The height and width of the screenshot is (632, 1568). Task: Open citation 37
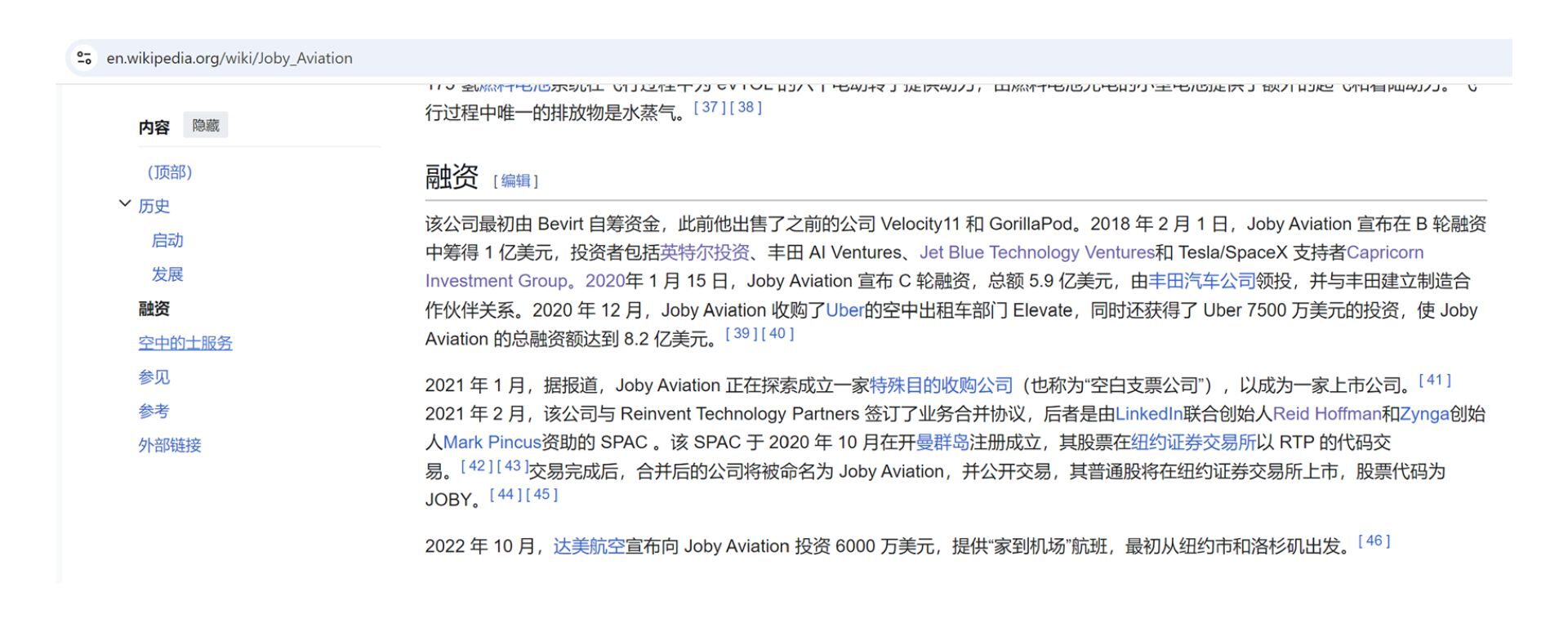click(x=710, y=107)
